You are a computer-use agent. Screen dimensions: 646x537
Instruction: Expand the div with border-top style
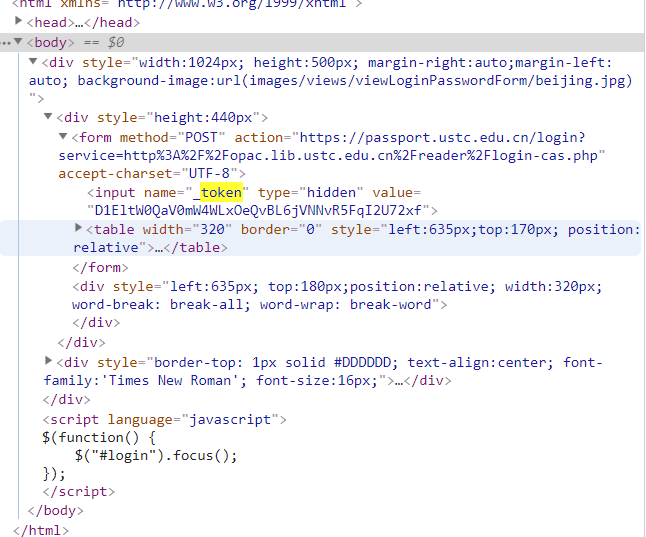pyautogui.click(x=48, y=361)
